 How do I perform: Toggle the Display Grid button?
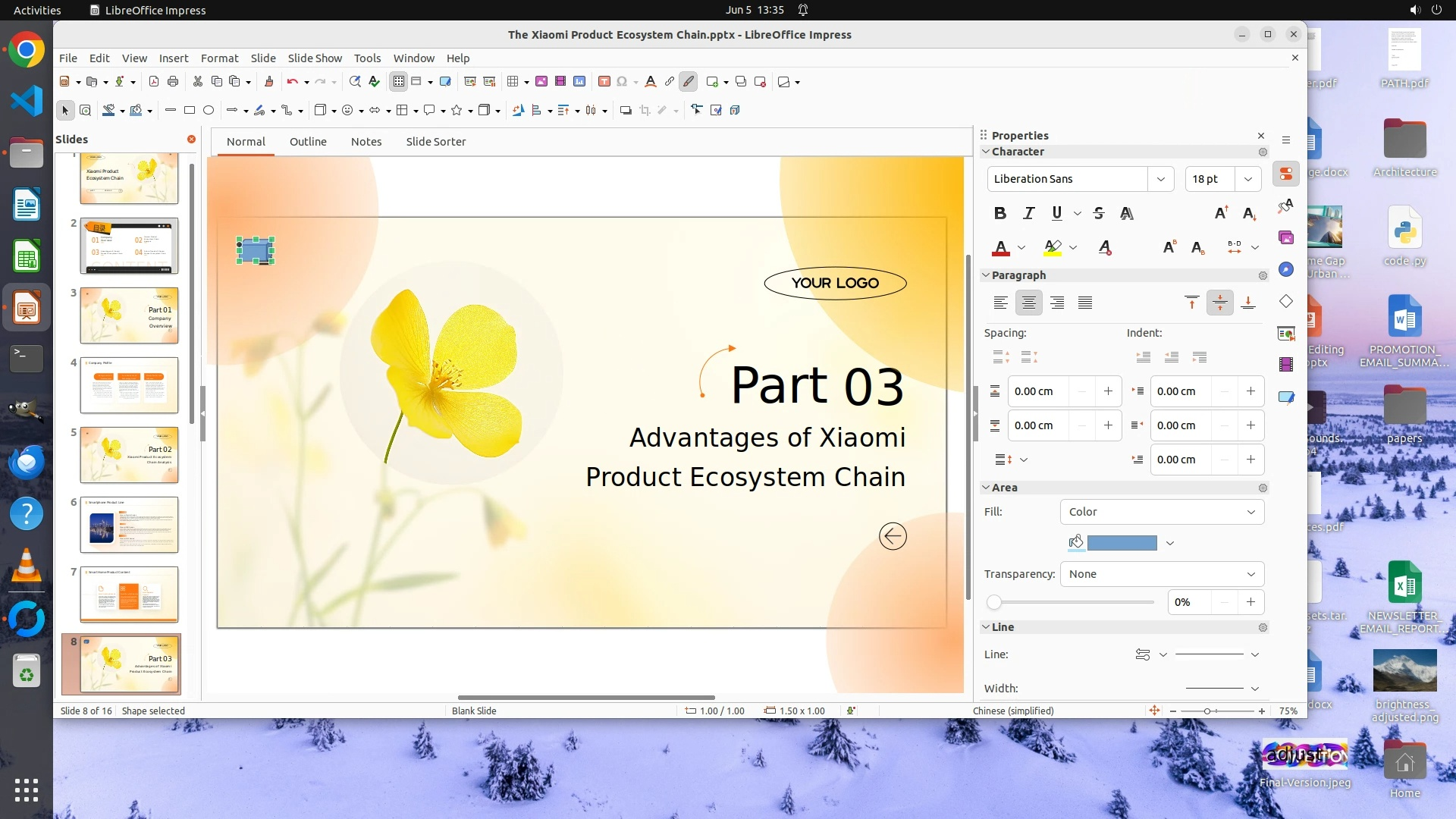tap(398, 81)
